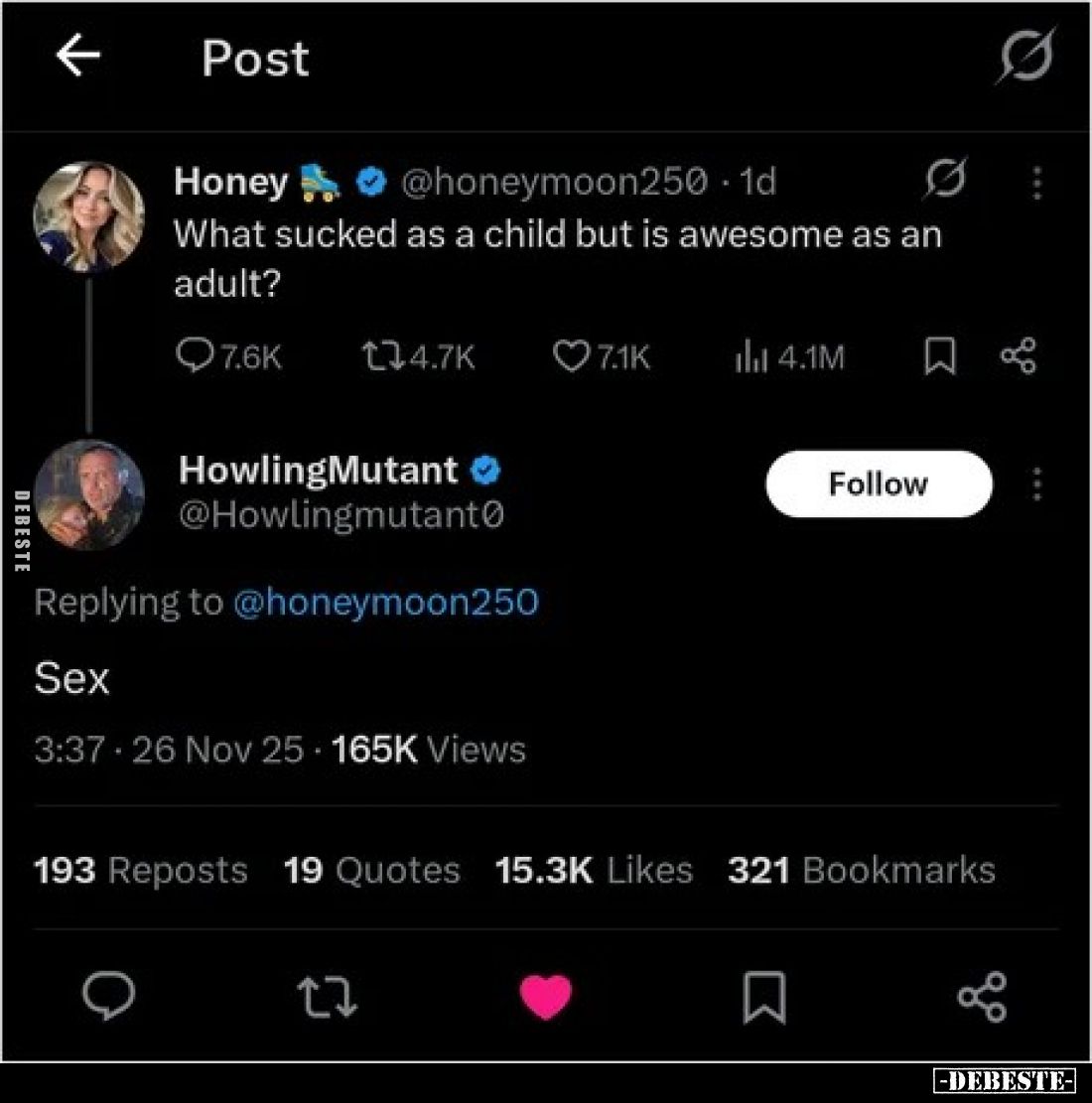Reply to HowlingMutant's post
This screenshot has width=1092, height=1103.
click(108, 997)
